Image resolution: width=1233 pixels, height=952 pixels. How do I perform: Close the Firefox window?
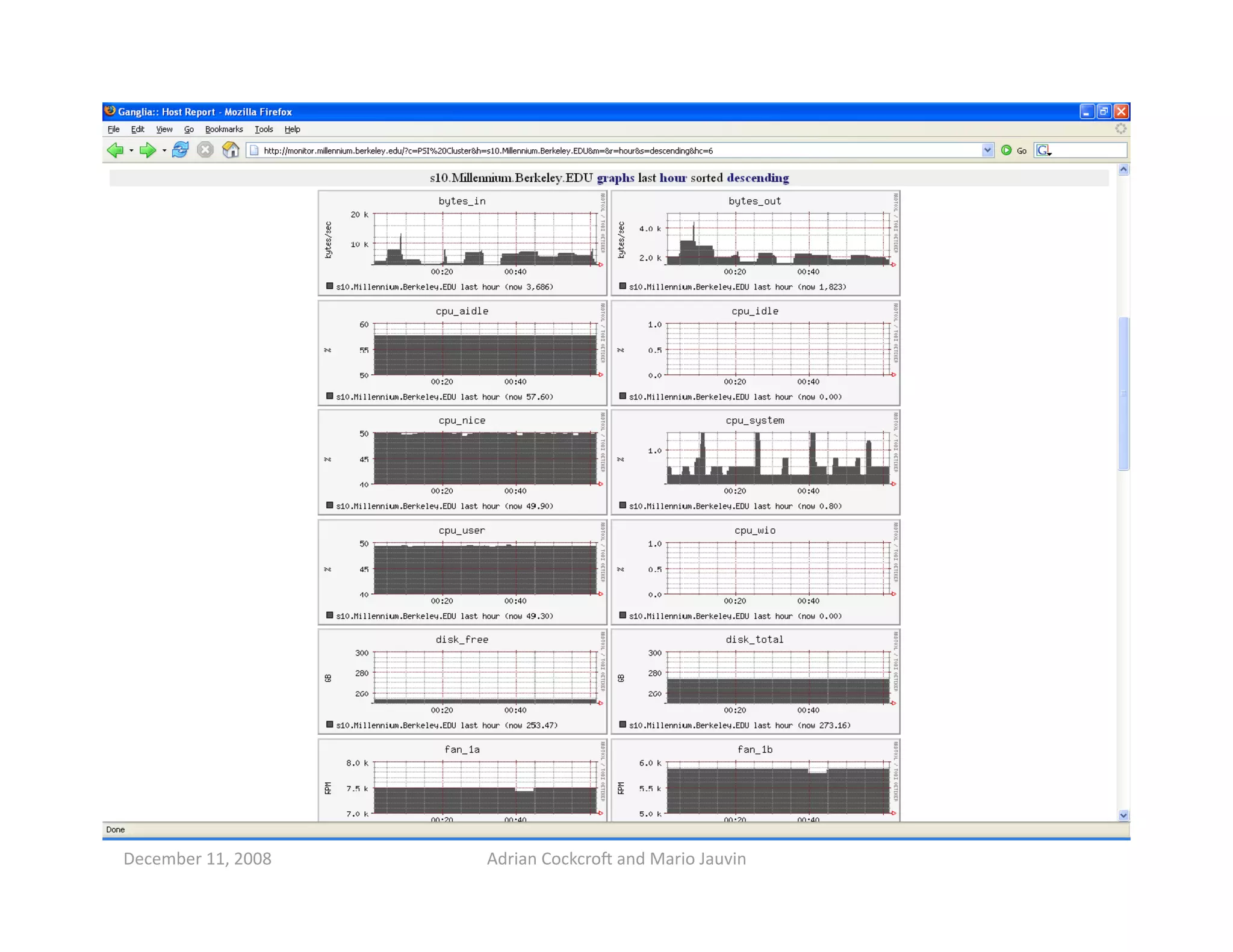(x=1120, y=111)
